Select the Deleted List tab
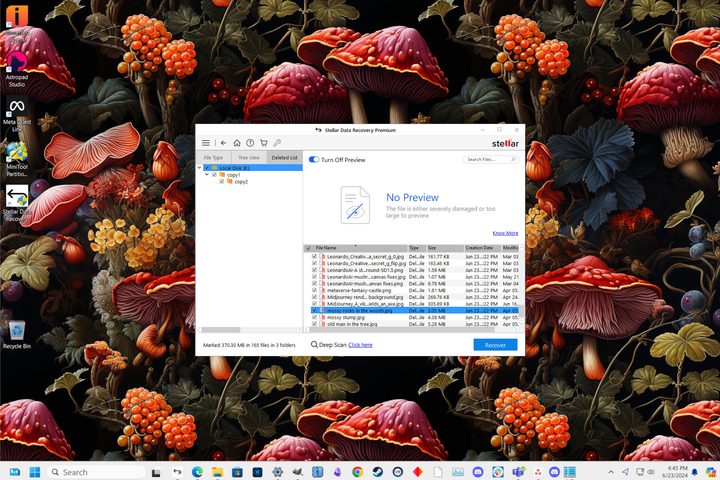Screen dimensions: 720x480 point(284,158)
